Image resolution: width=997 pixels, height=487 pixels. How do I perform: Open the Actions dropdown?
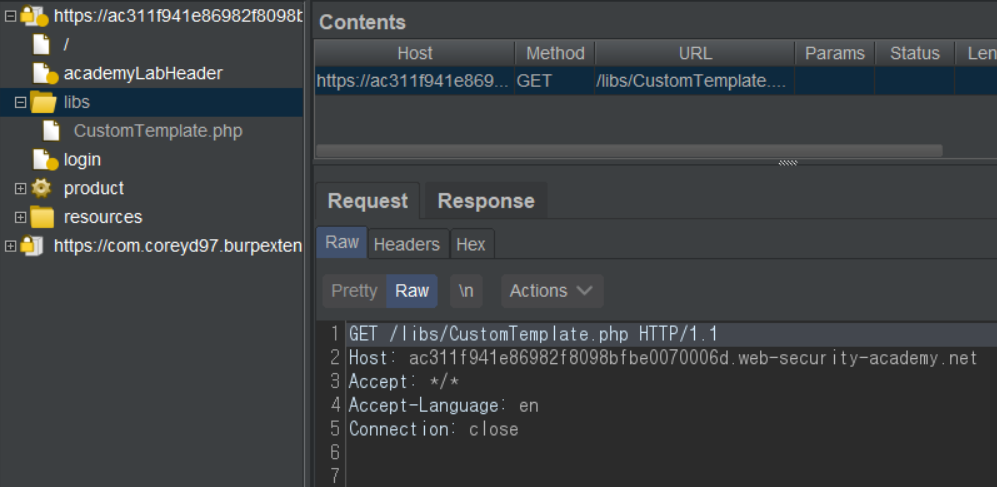551,291
